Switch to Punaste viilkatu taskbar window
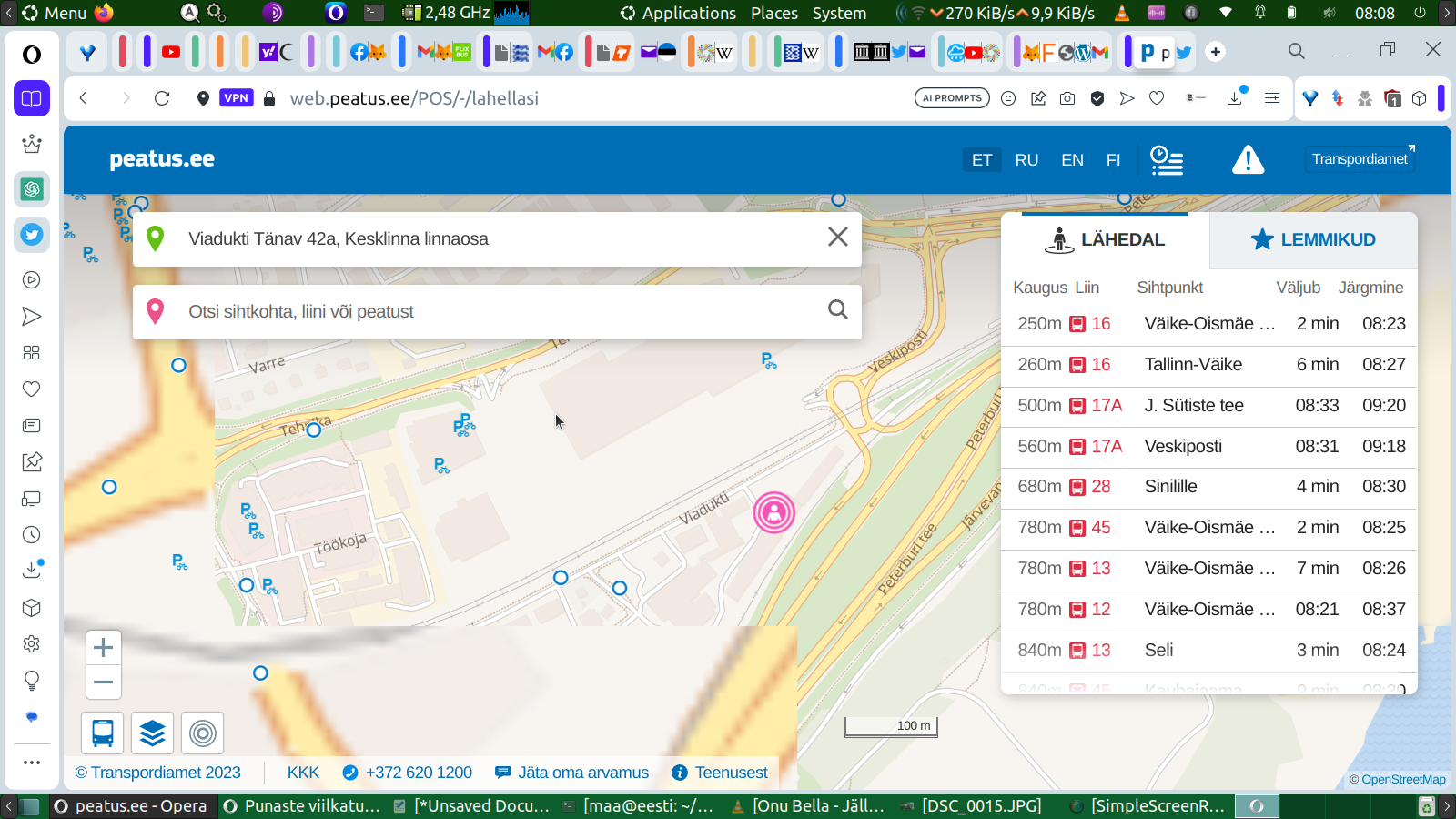Screen dimensions: 1456x819 (x=302, y=806)
